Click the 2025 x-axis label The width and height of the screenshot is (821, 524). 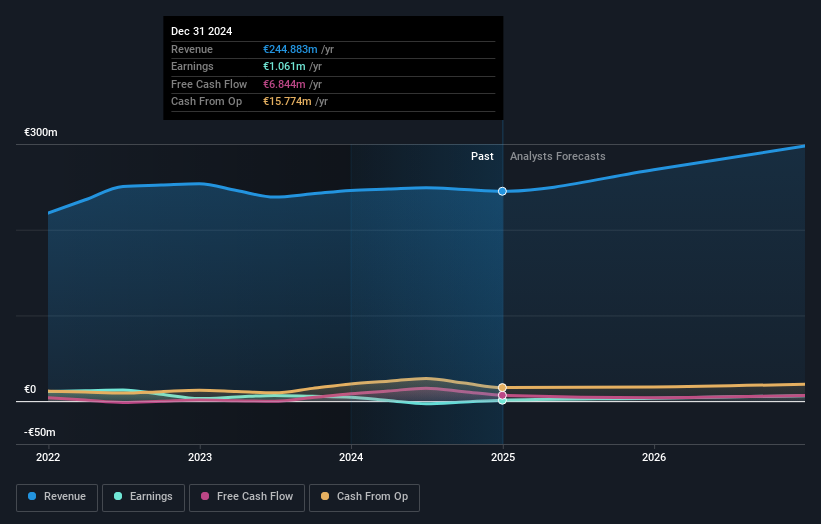pos(503,458)
